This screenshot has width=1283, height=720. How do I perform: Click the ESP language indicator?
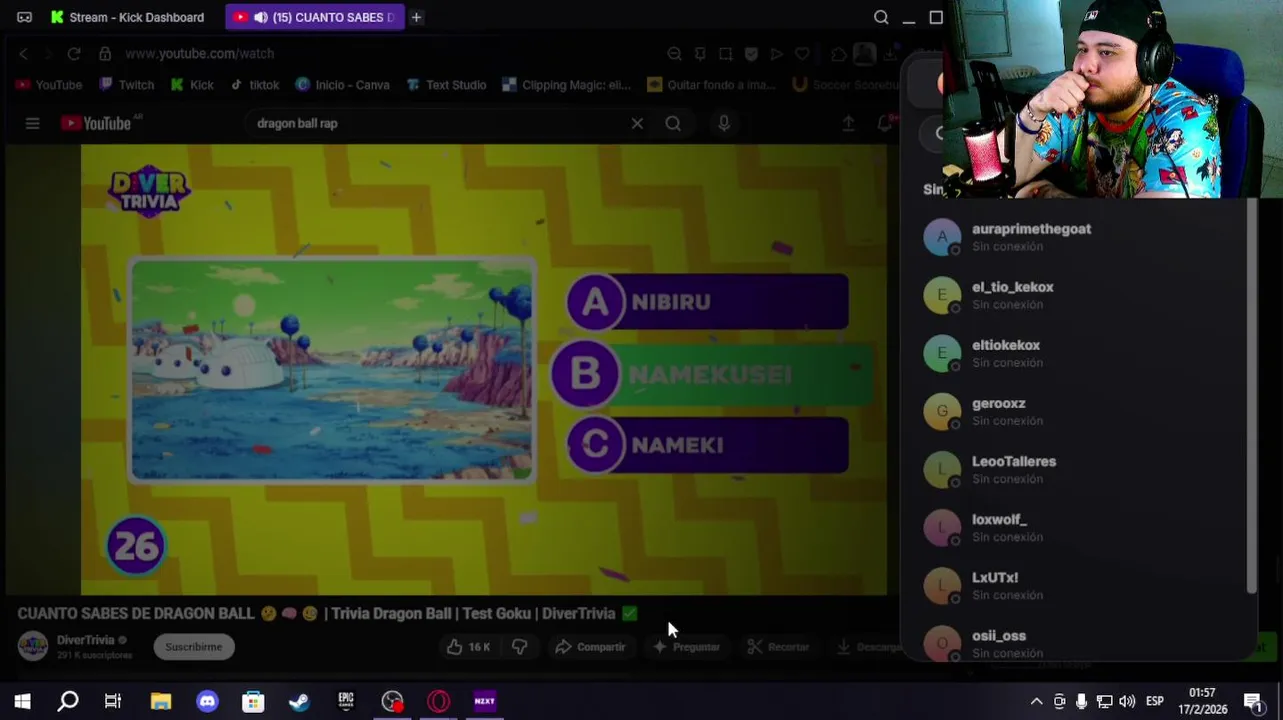(x=1154, y=701)
